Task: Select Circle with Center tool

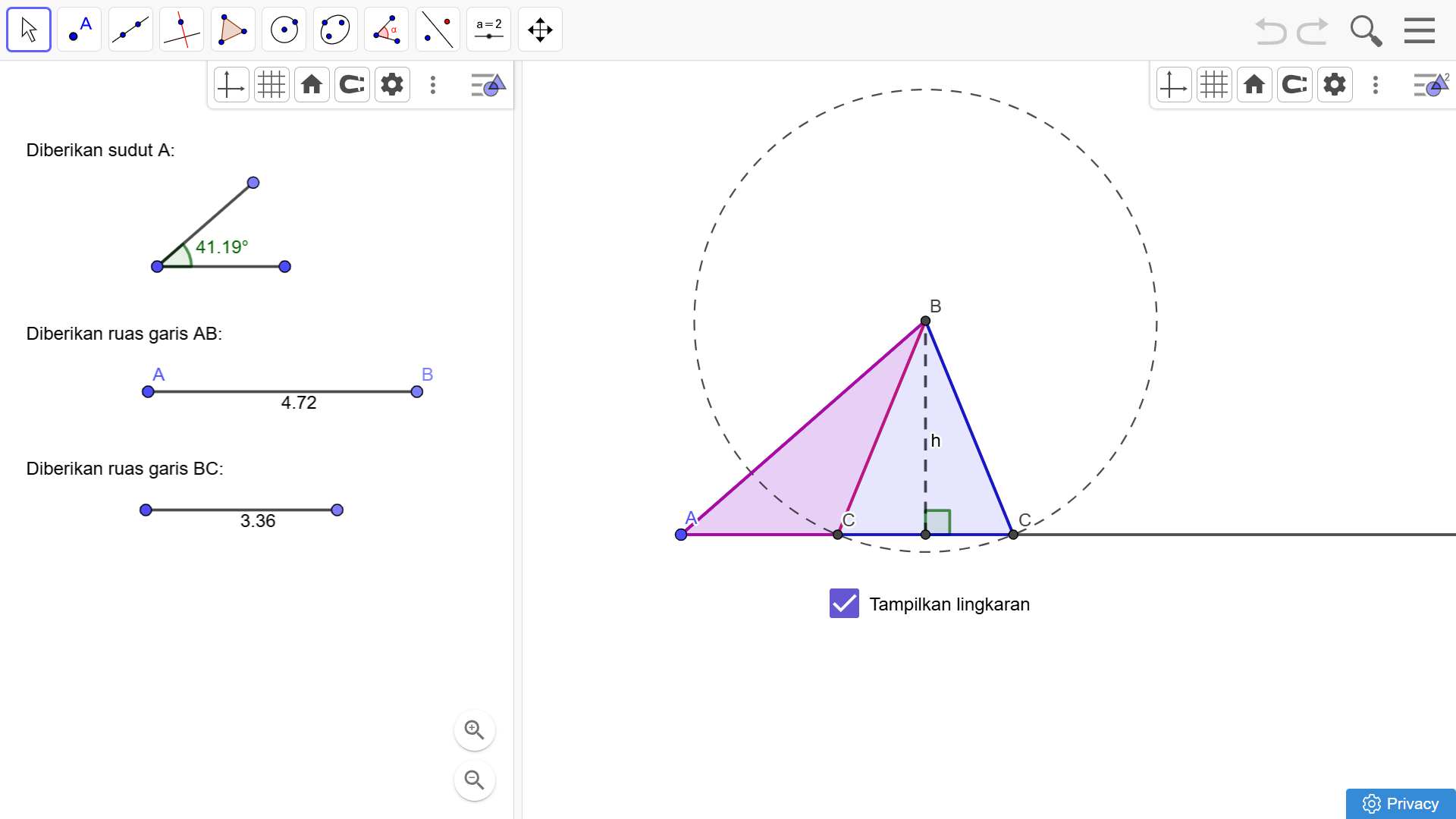Action: point(284,30)
